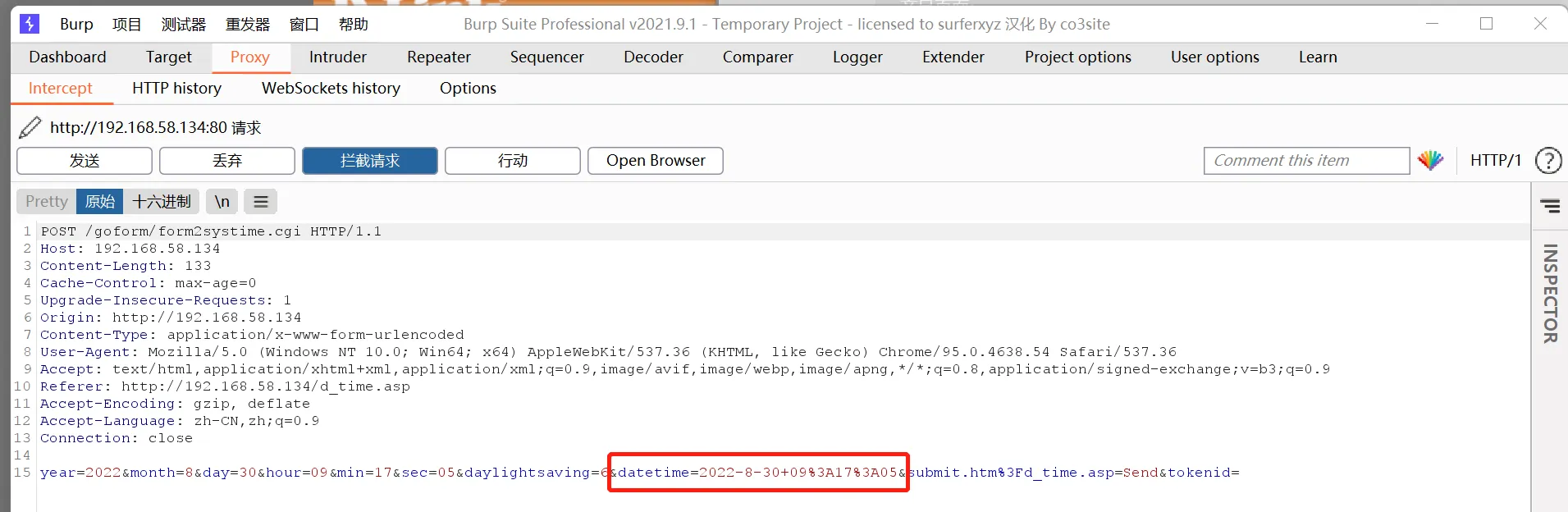The image size is (1568, 512).
Task: Open the HTTP history sub-tab
Action: pyautogui.click(x=176, y=89)
